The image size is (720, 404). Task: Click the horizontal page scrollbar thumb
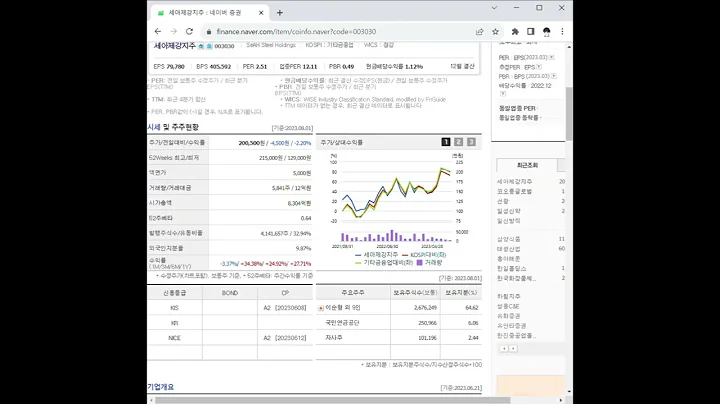pyautogui.click(x=332, y=400)
